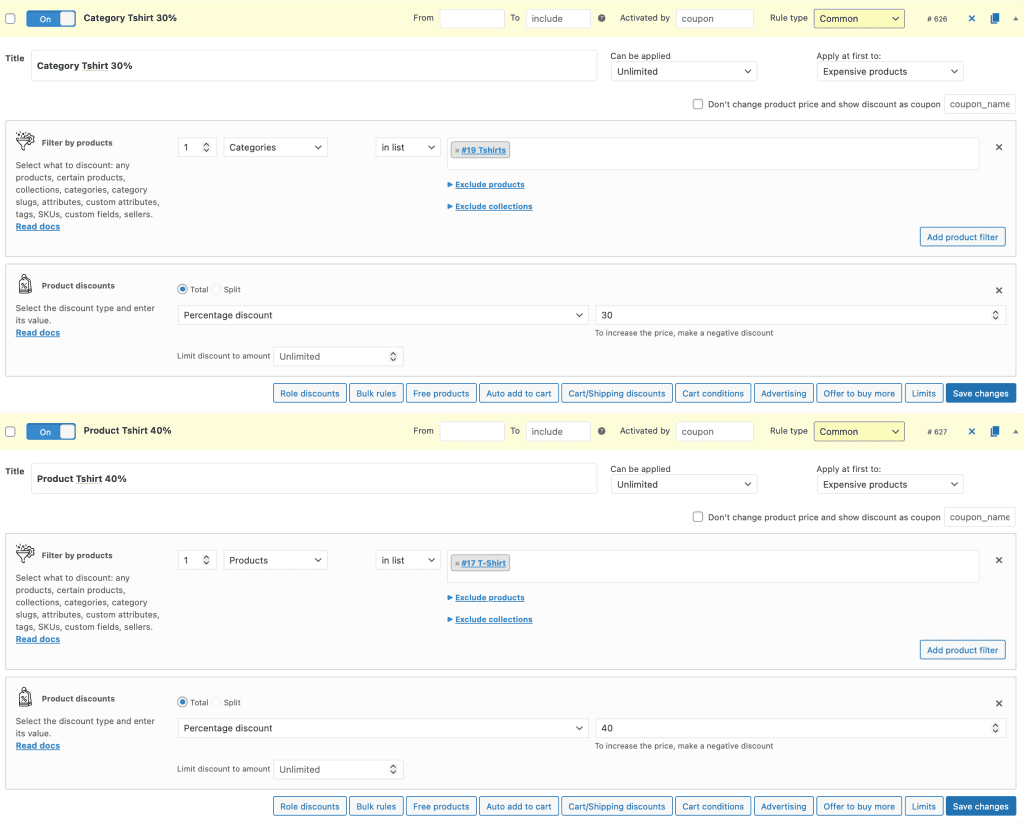The image size is (1024, 826).
Task: Save changes for Product Tshirt 40%
Action: [x=980, y=806]
